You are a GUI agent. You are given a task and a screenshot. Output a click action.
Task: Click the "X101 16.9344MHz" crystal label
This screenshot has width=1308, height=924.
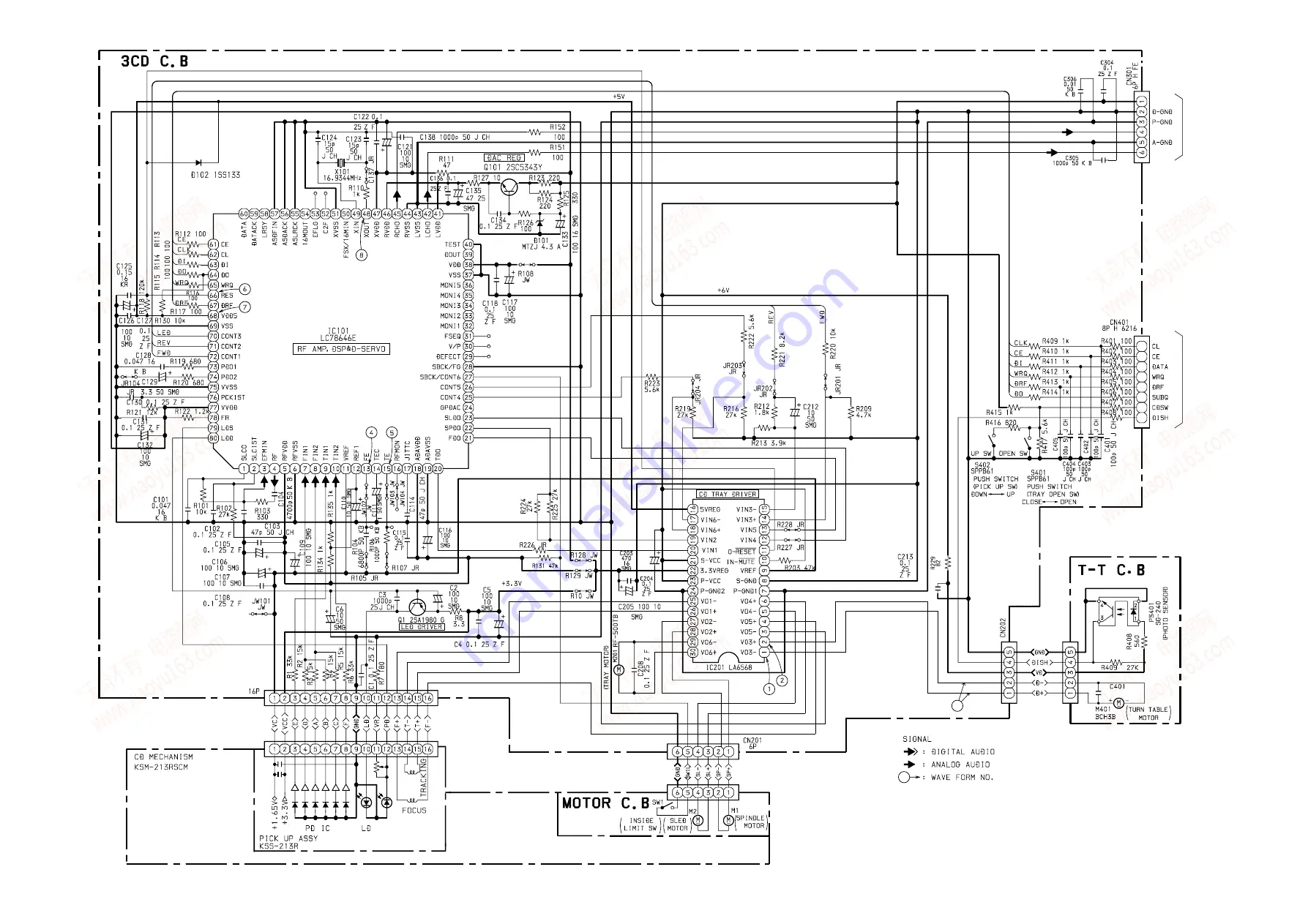tap(343, 173)
